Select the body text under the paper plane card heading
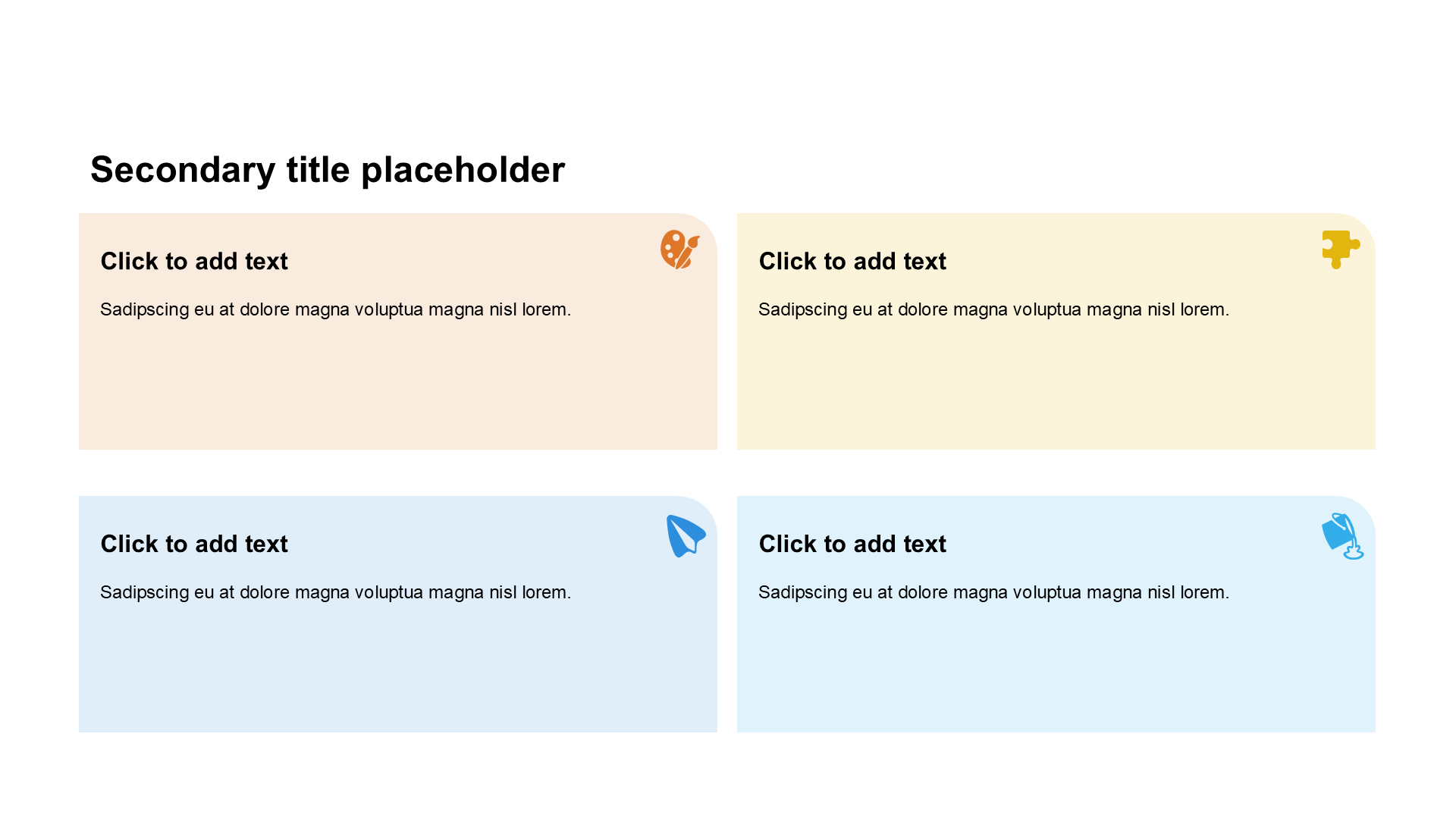This screenshot has width=1456, height=819. (335, 592)
